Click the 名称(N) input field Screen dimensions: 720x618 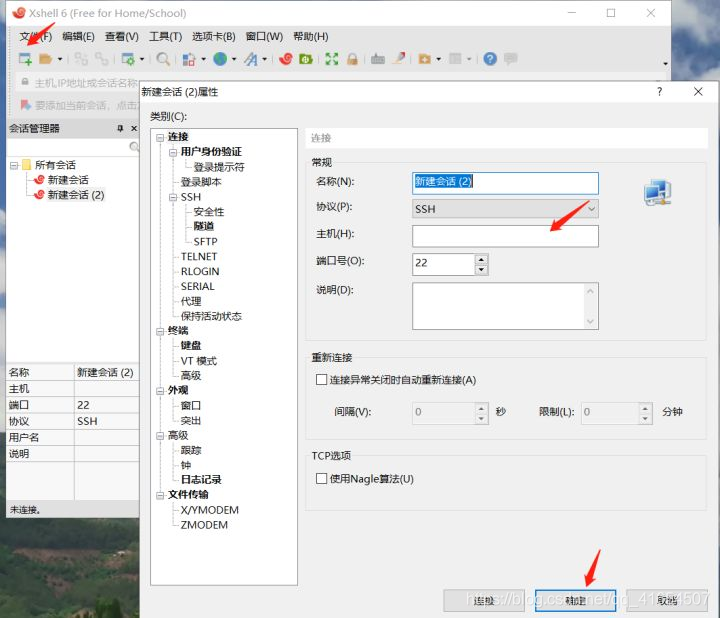click(x=505, y=183)
